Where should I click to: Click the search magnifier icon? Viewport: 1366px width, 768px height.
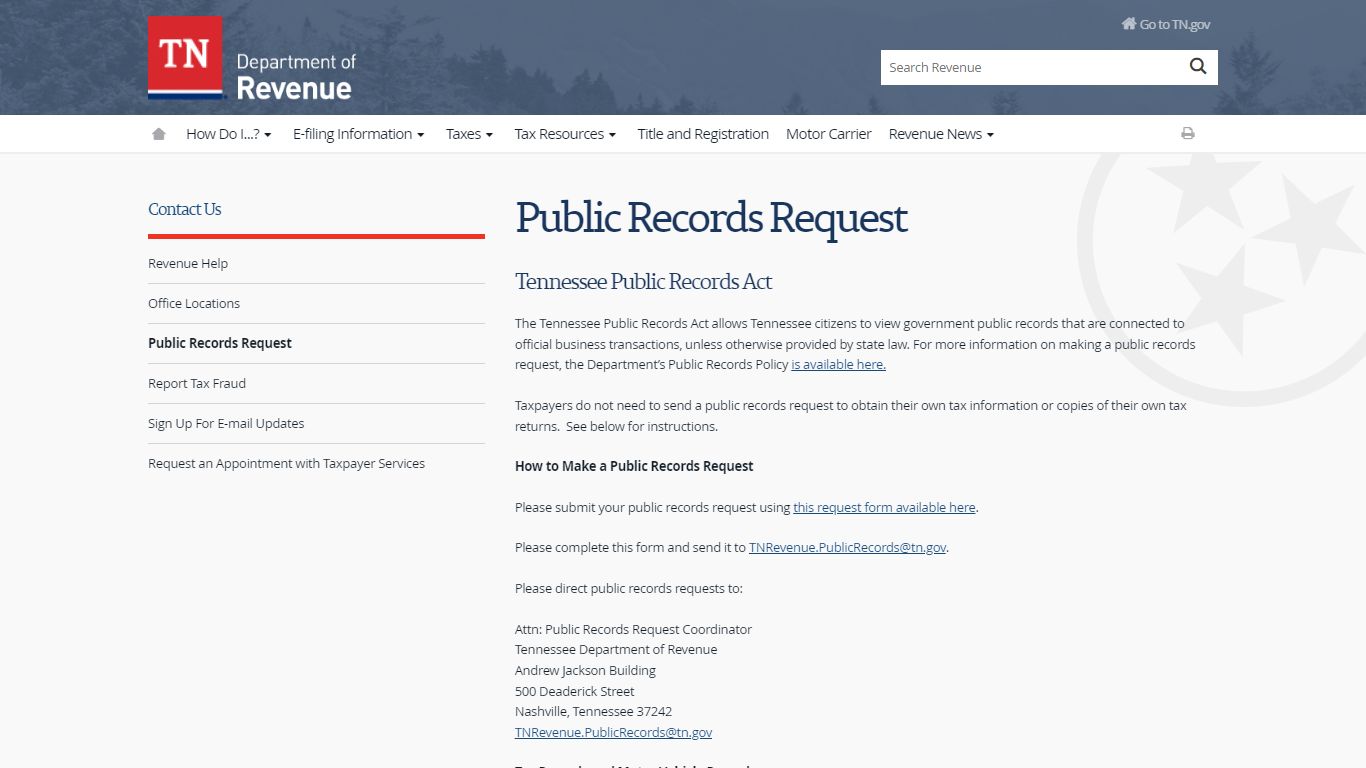pyautogui.click(x=1198, y=67)
